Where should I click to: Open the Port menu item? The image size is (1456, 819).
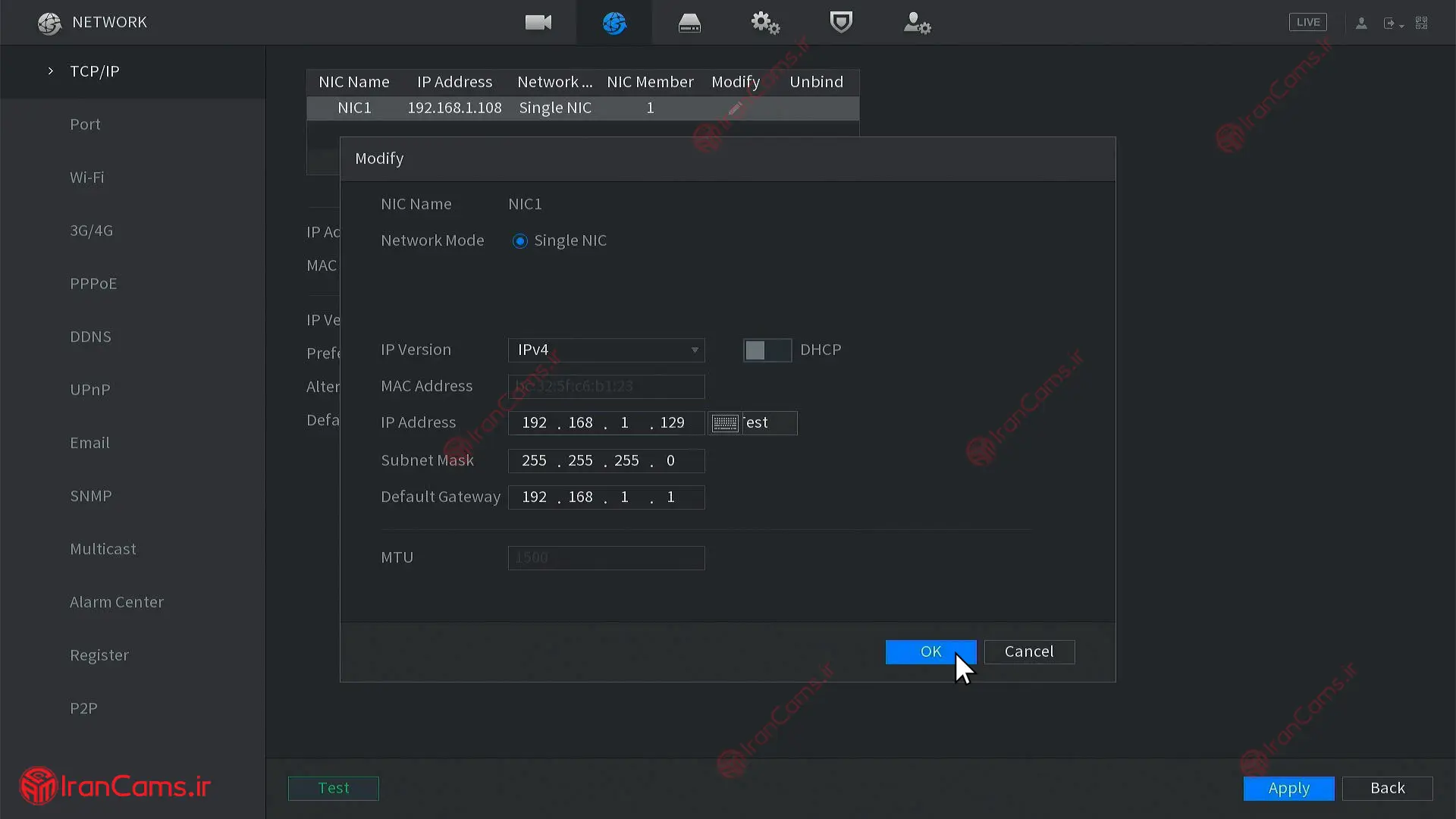[x=85, y=124]
